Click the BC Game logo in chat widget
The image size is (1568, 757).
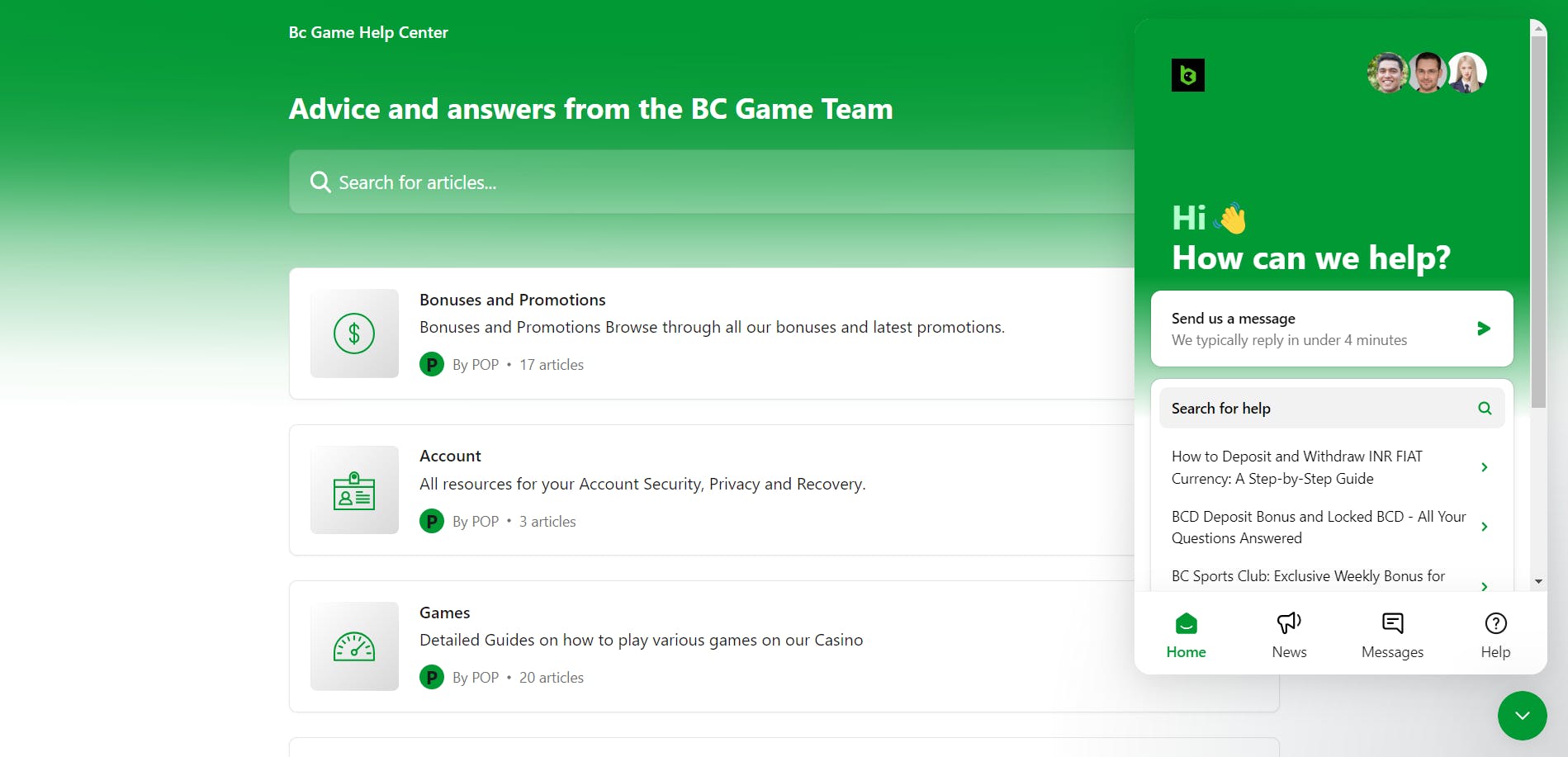(x=1187, y=75)
